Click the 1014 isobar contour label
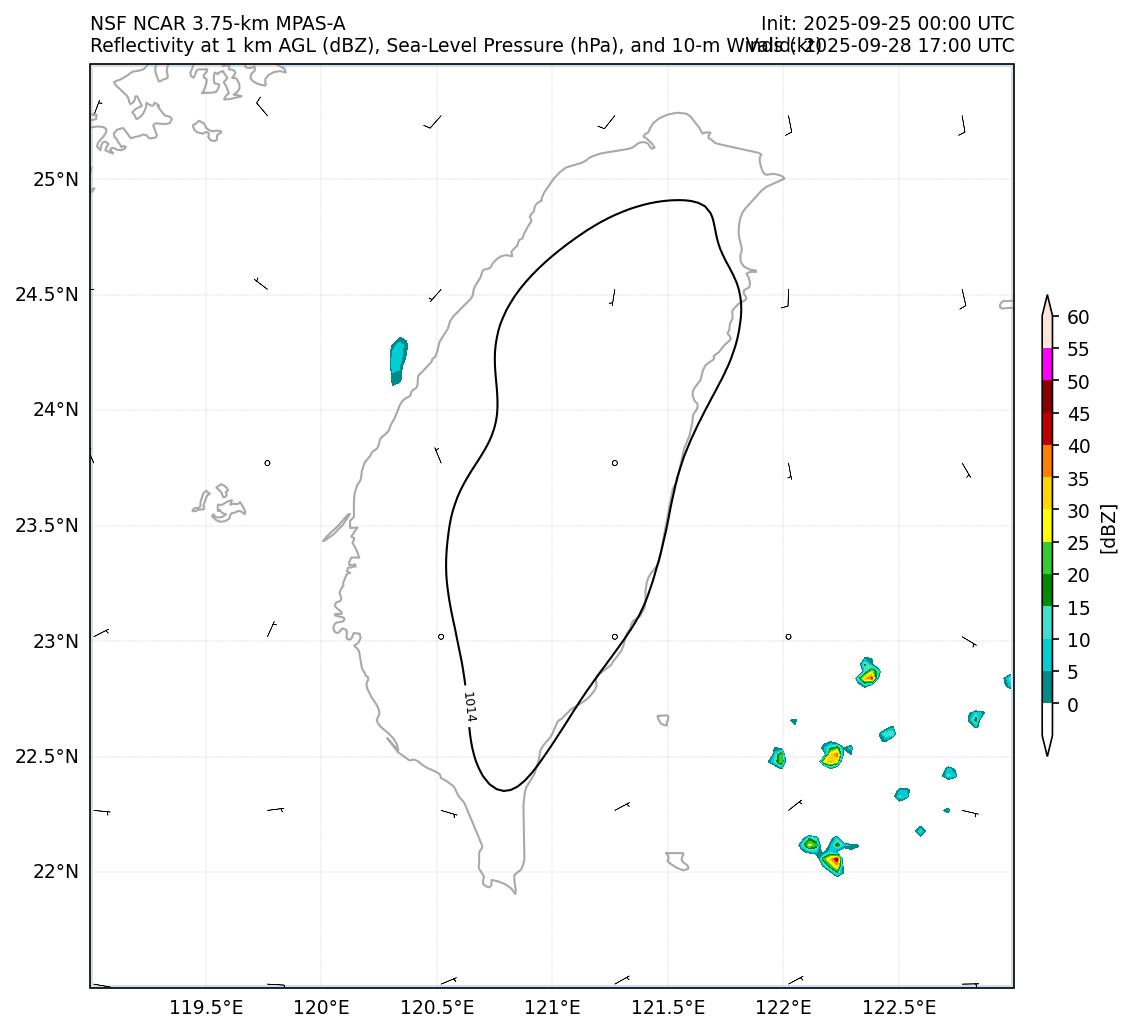The width and height of the screenshot is (1133, 1032). click(x=469, y=706)
